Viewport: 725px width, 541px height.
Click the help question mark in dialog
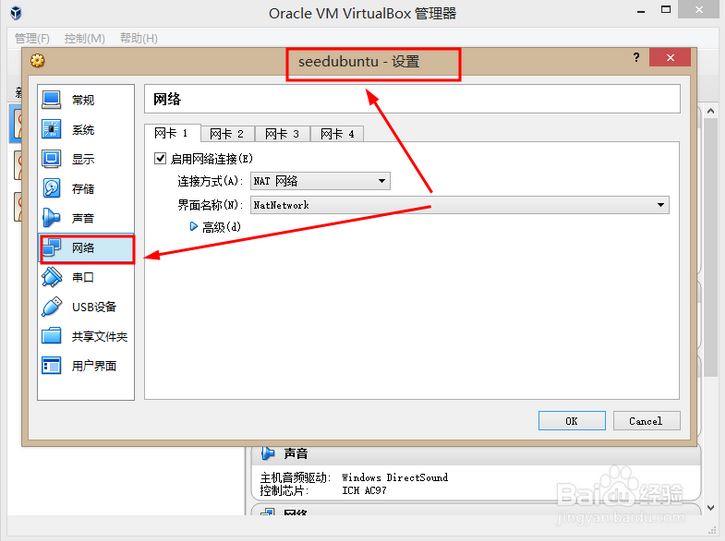636,57
